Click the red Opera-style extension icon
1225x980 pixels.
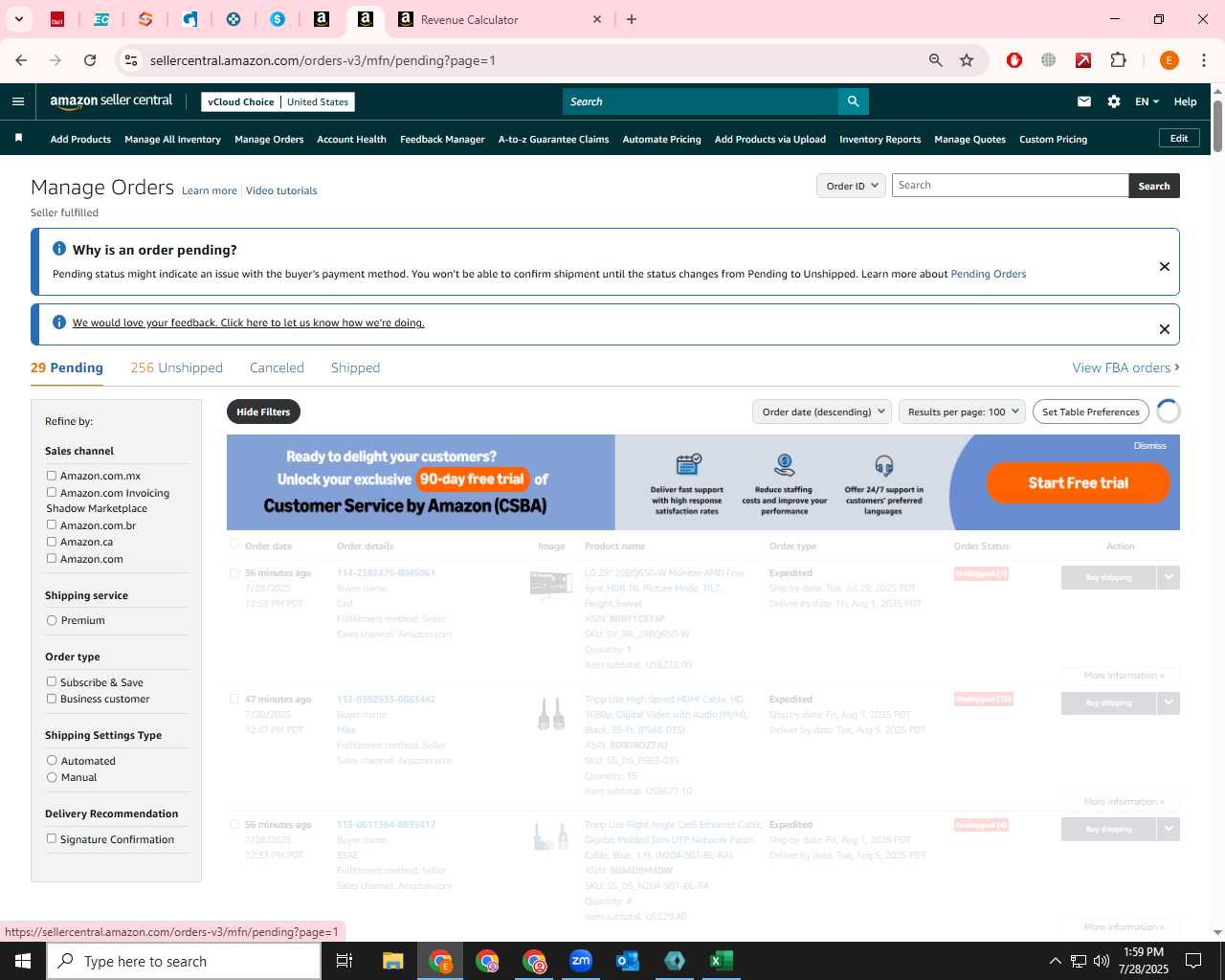(x=1014, y=60)
